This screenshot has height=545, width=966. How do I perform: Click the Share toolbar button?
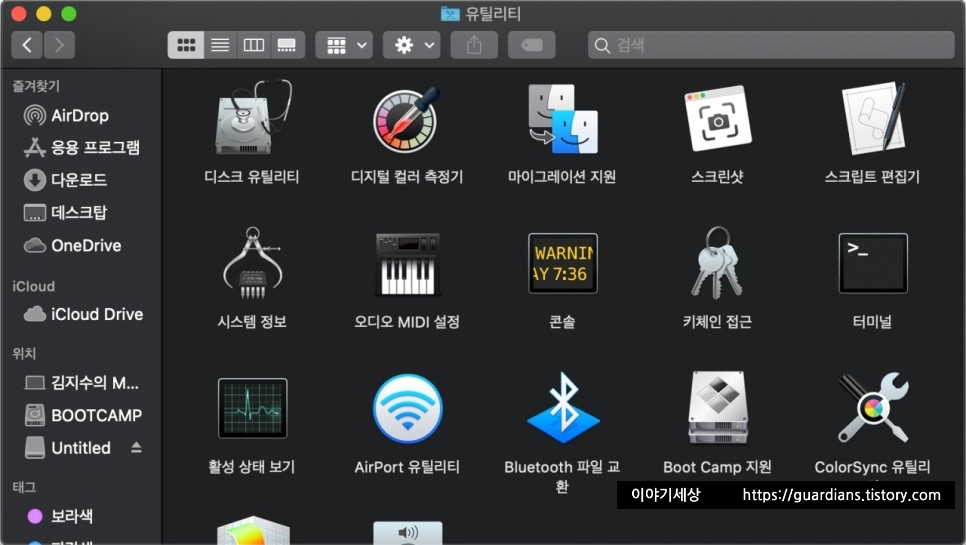tap(474, 45)
